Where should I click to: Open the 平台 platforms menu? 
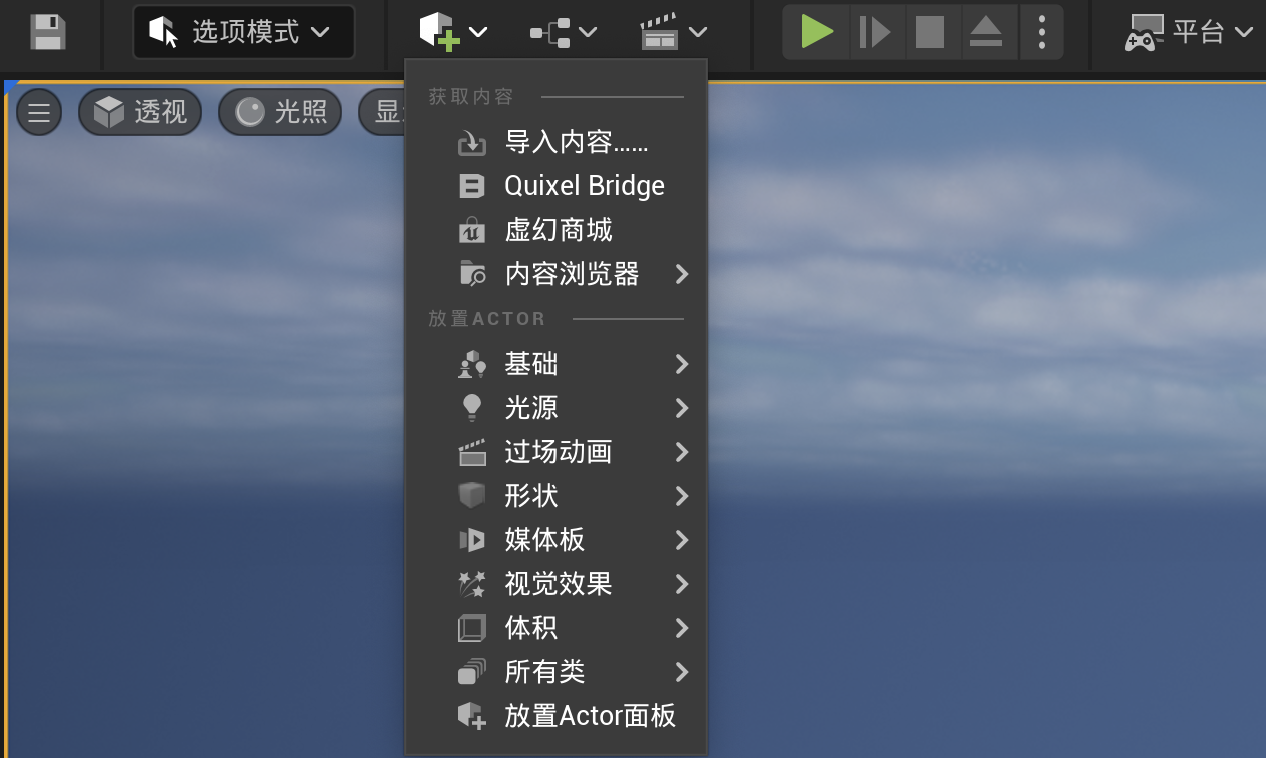1189,32
